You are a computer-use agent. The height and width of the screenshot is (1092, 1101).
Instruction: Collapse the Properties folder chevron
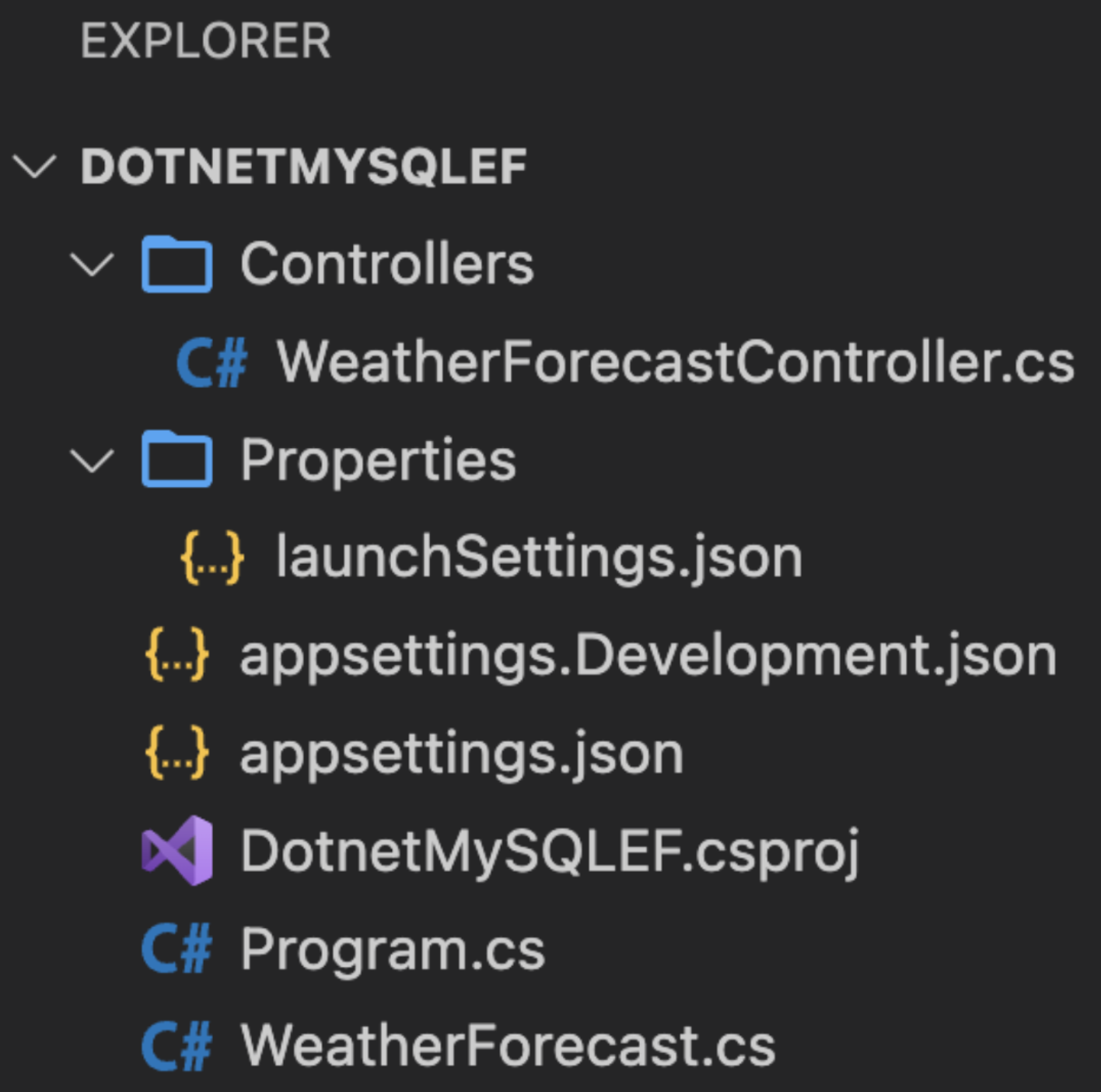[93, 460]
